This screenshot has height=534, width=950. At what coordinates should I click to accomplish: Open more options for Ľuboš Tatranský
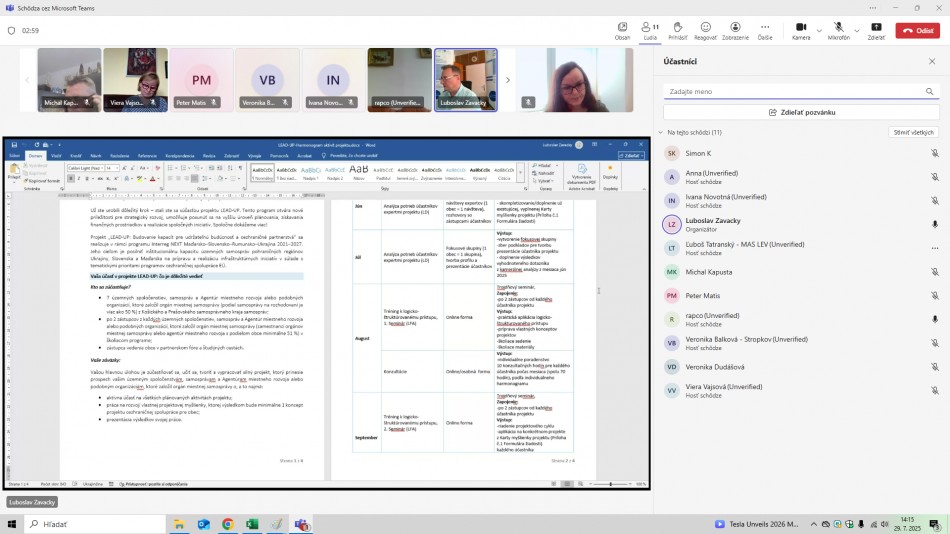(935, 248)
